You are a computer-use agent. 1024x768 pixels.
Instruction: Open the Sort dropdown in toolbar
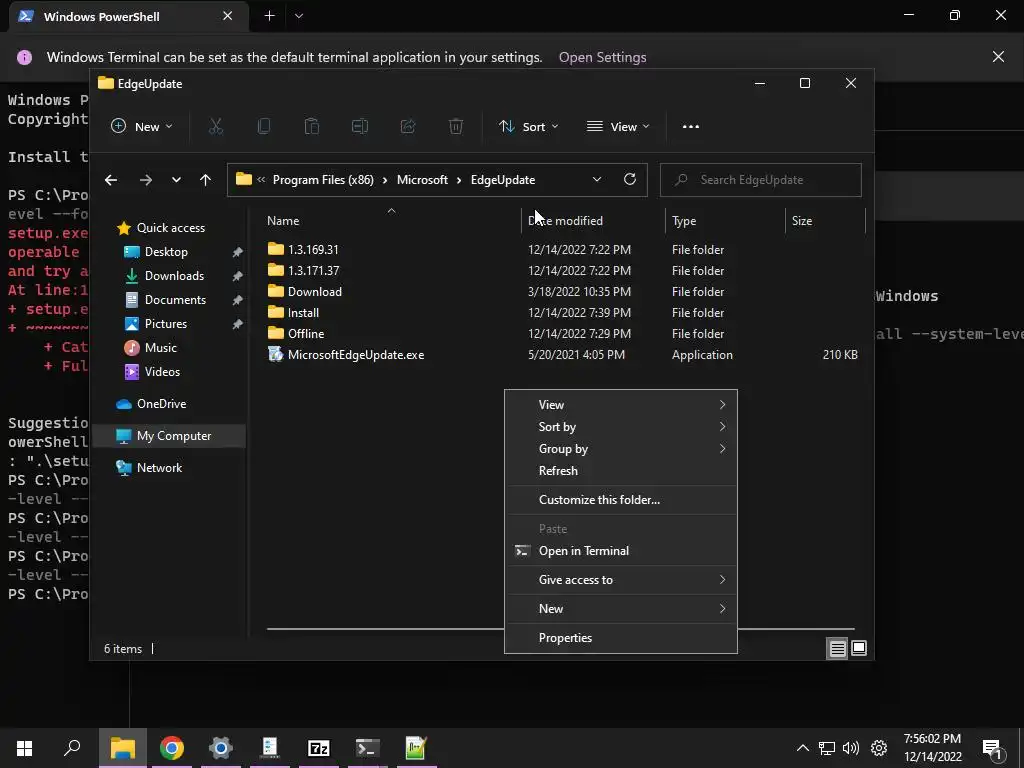point(528,127)
